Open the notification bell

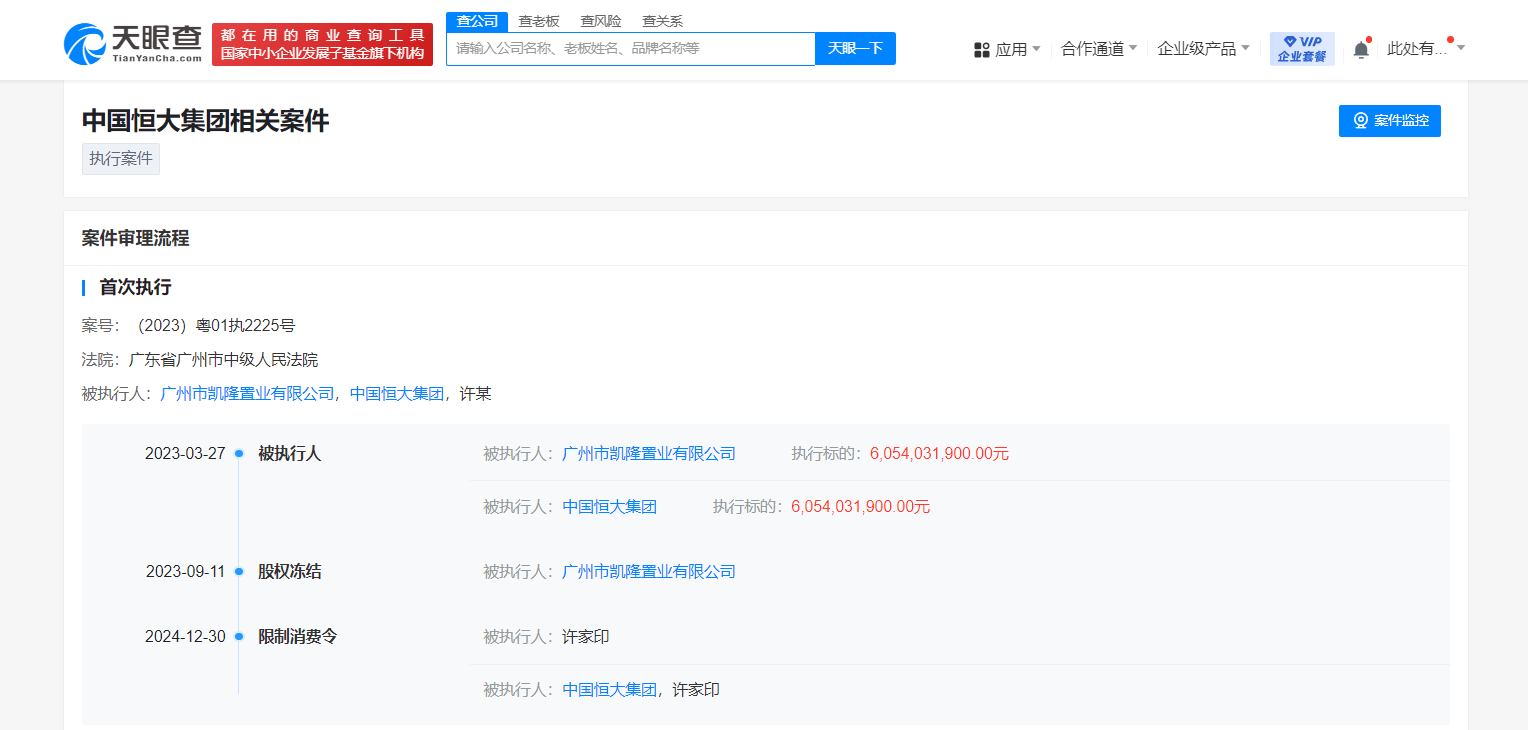tap(1361, 49)
